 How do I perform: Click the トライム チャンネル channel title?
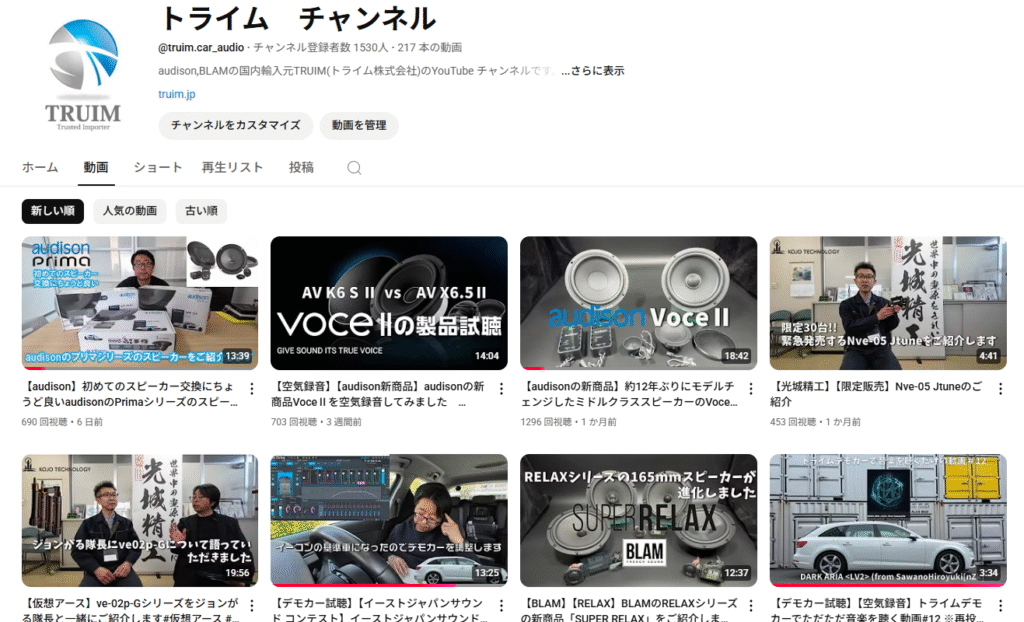298,18
